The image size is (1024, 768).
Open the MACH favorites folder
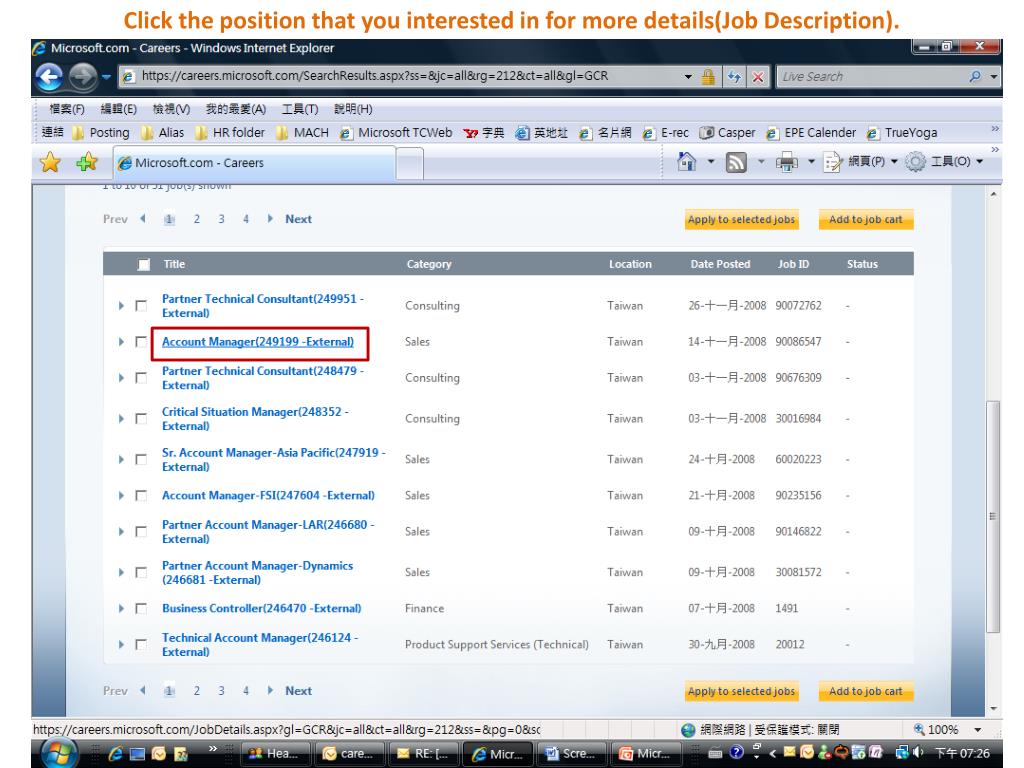click(x=302, y=133)
